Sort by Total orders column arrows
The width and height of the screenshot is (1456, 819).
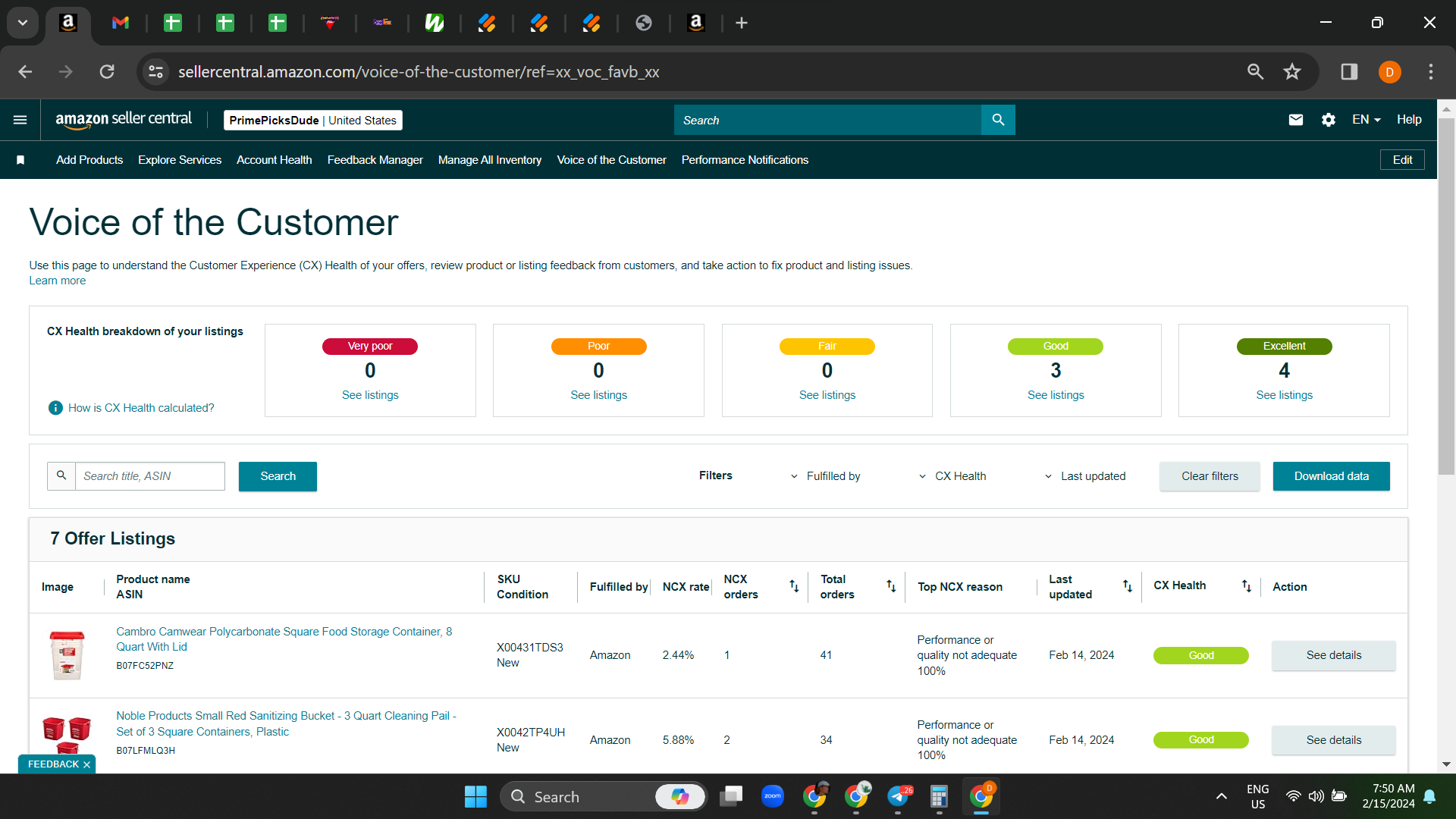click(891, 586)
